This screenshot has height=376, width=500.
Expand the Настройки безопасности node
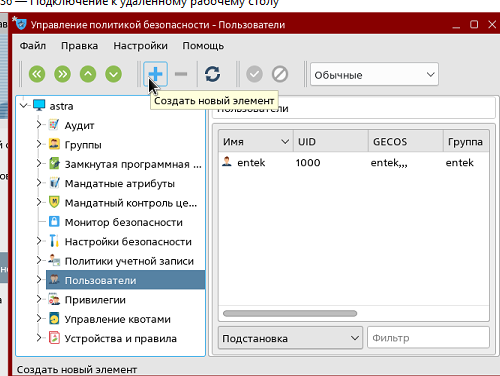pyautogui.click(x=39, y=241)
